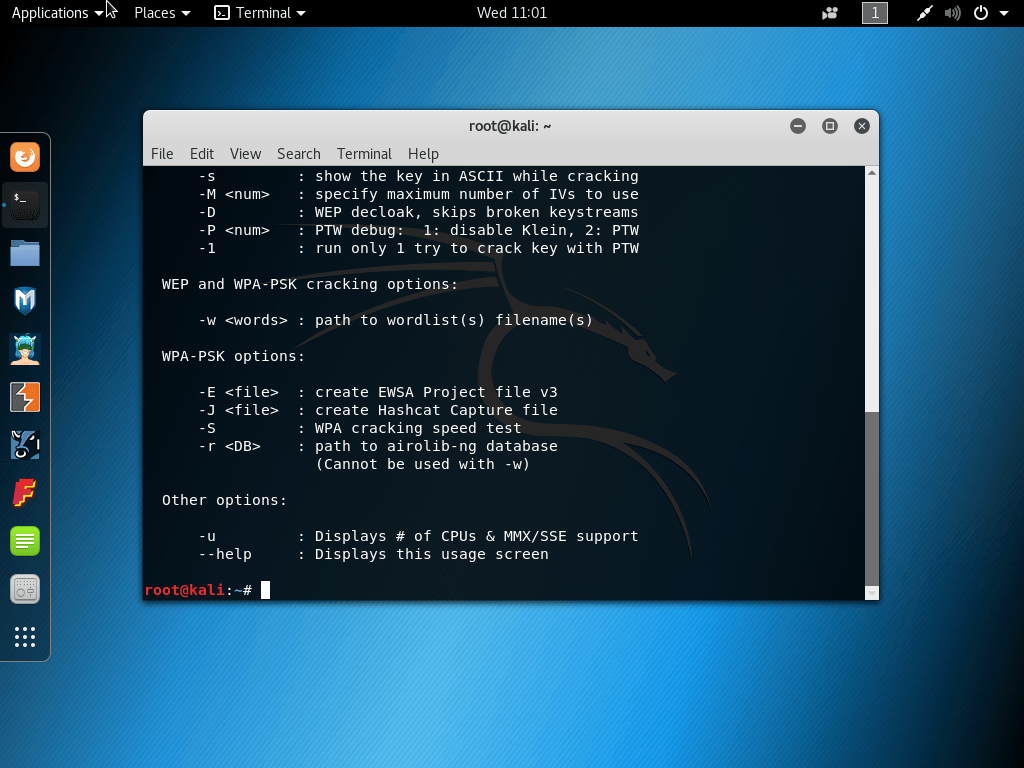Screen dimensions: 1024x768
Task: Click the 'WPA-PSK options:' heading
Action: point(233,357)
